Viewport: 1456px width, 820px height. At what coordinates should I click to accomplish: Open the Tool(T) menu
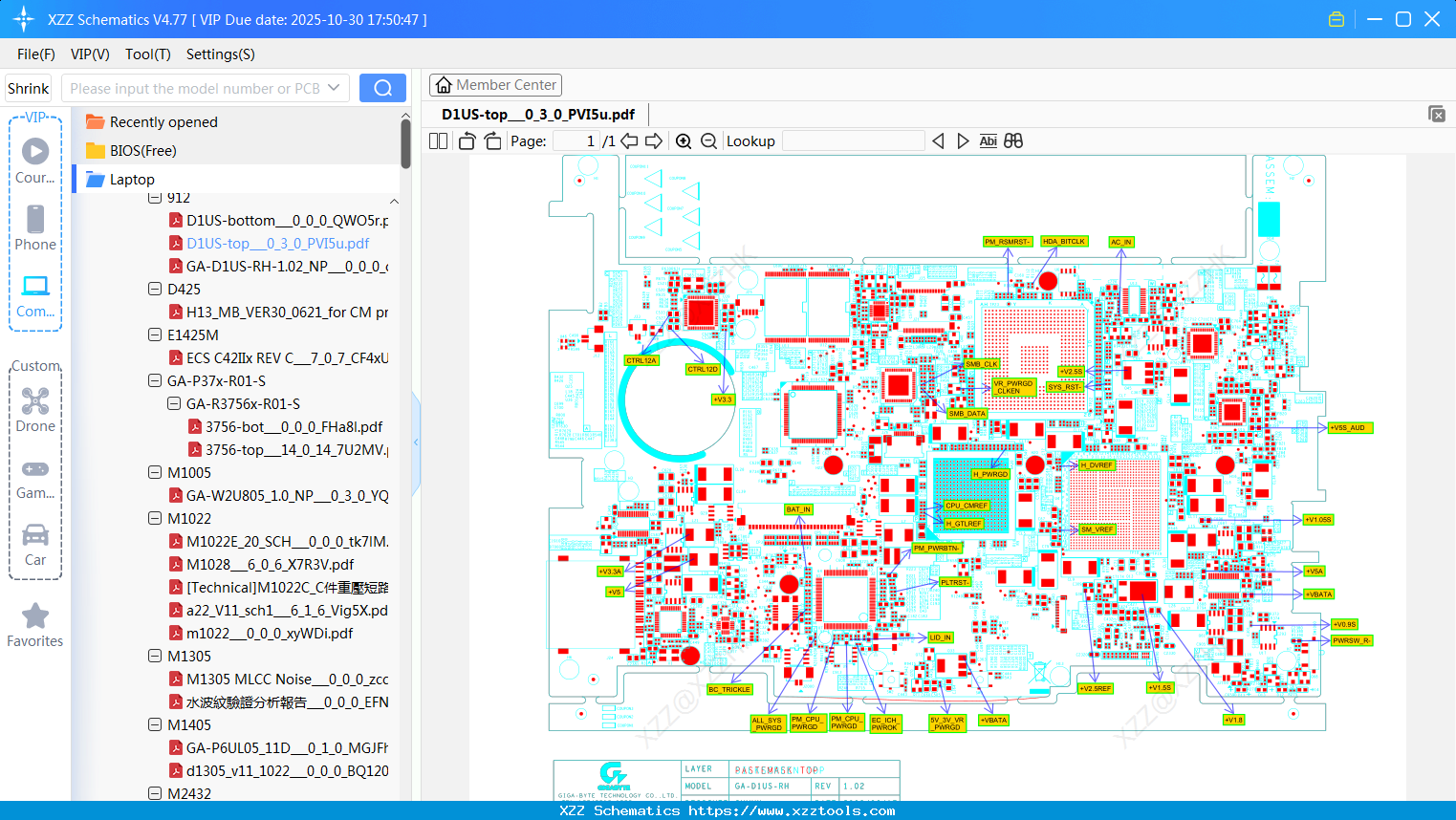point(148,54)
